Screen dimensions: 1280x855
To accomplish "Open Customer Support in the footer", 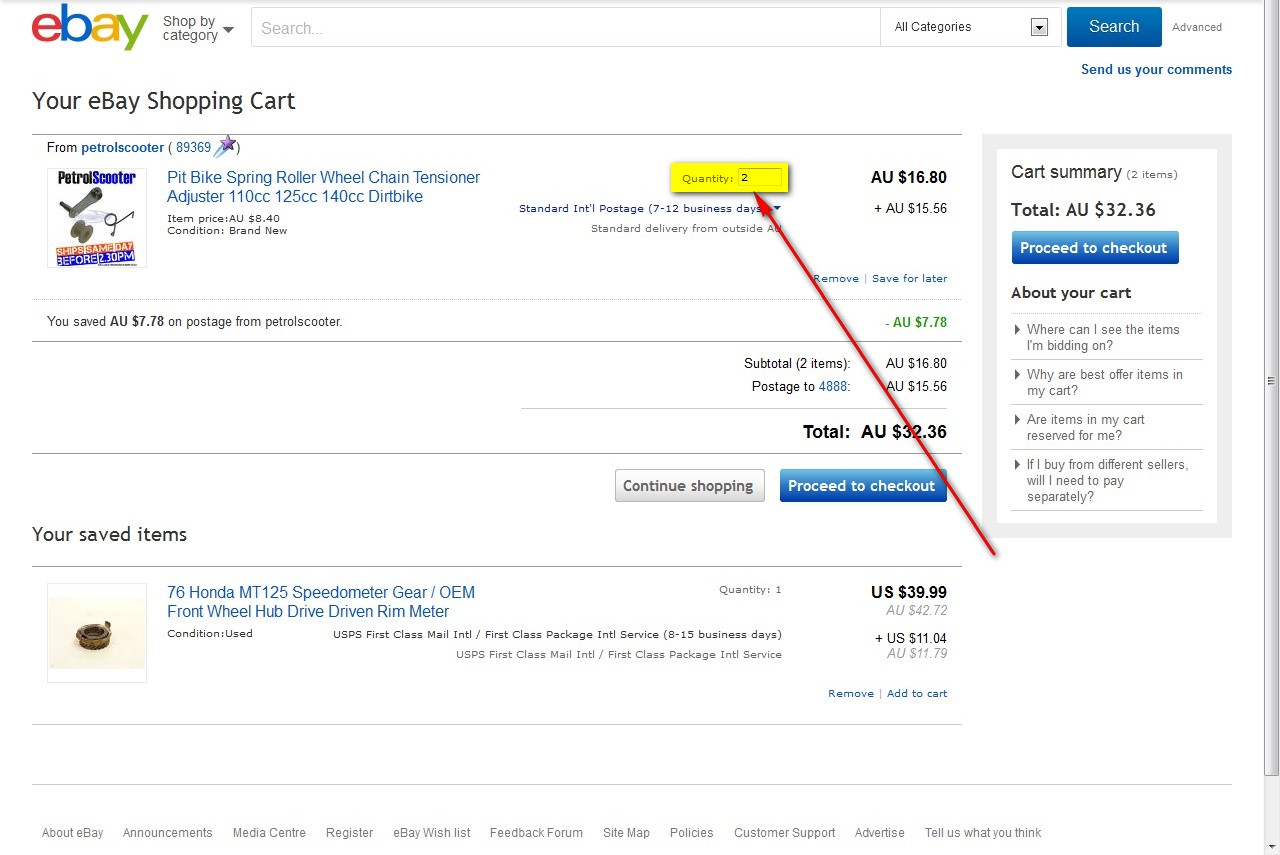I will click(x=784, y=833).
